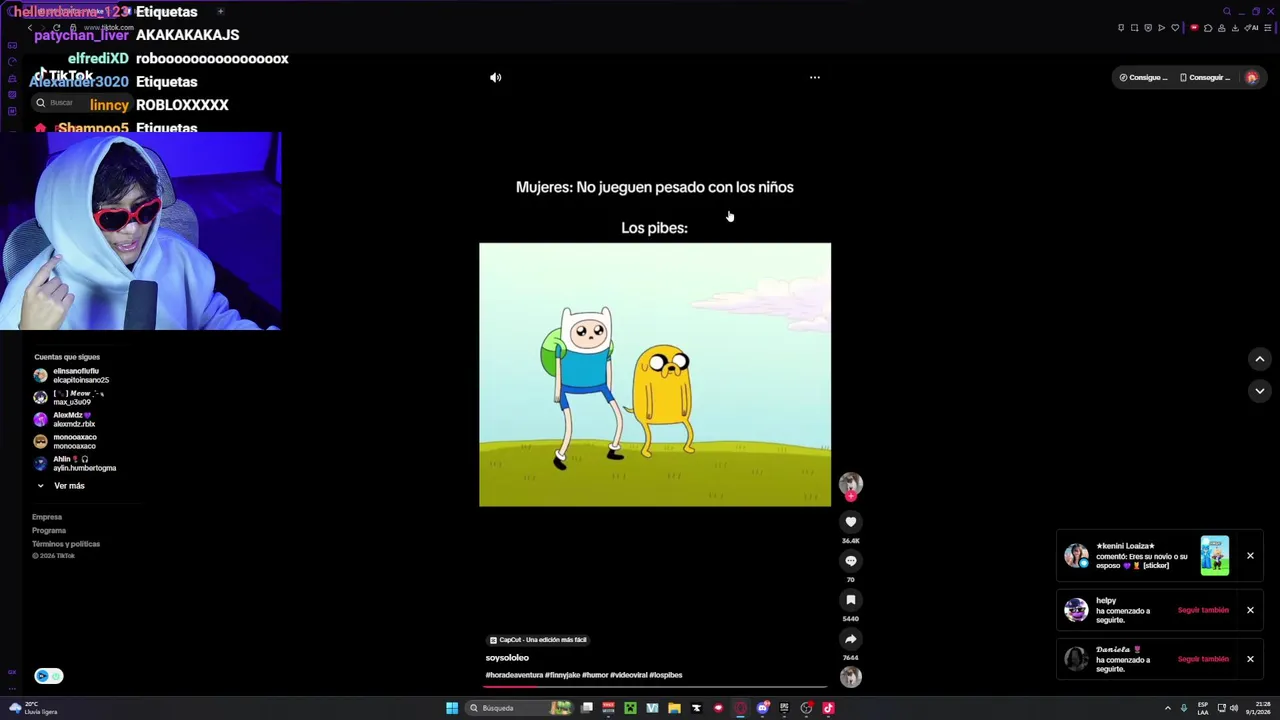Open the browser AI assistant icon
The image size is (1280, 720).
pos(1251,27)
